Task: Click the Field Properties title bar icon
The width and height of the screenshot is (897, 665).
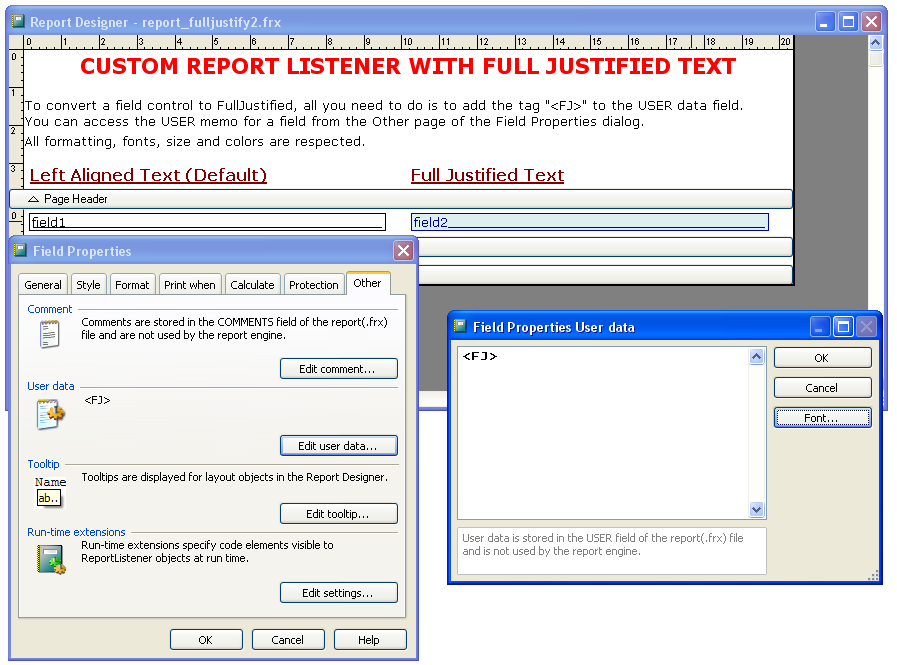Action: pos(22,251)
